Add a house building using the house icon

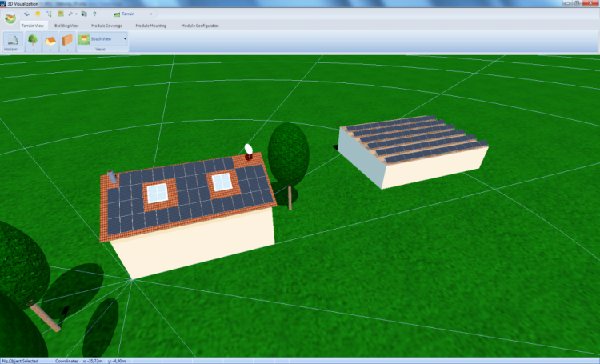point(51,41)
